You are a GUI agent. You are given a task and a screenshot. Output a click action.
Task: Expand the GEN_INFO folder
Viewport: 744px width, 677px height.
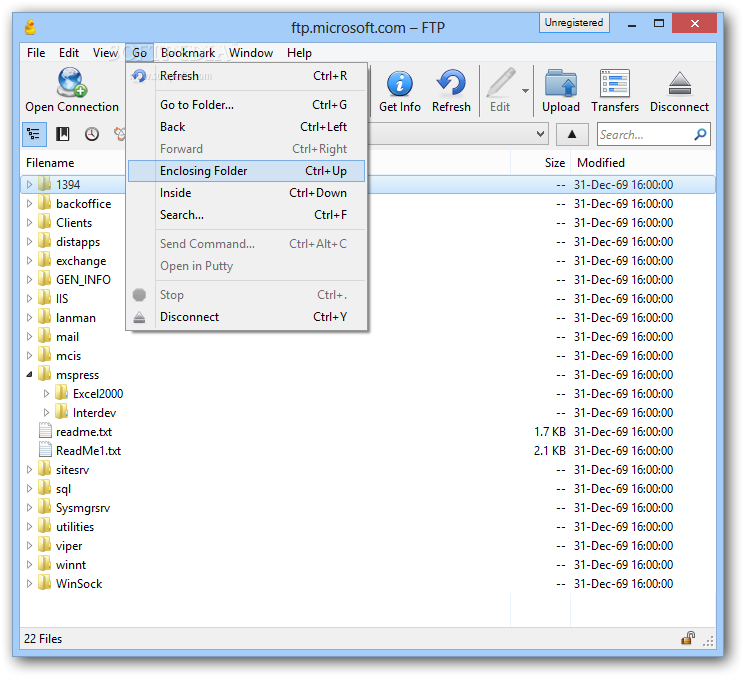(29, 279)
